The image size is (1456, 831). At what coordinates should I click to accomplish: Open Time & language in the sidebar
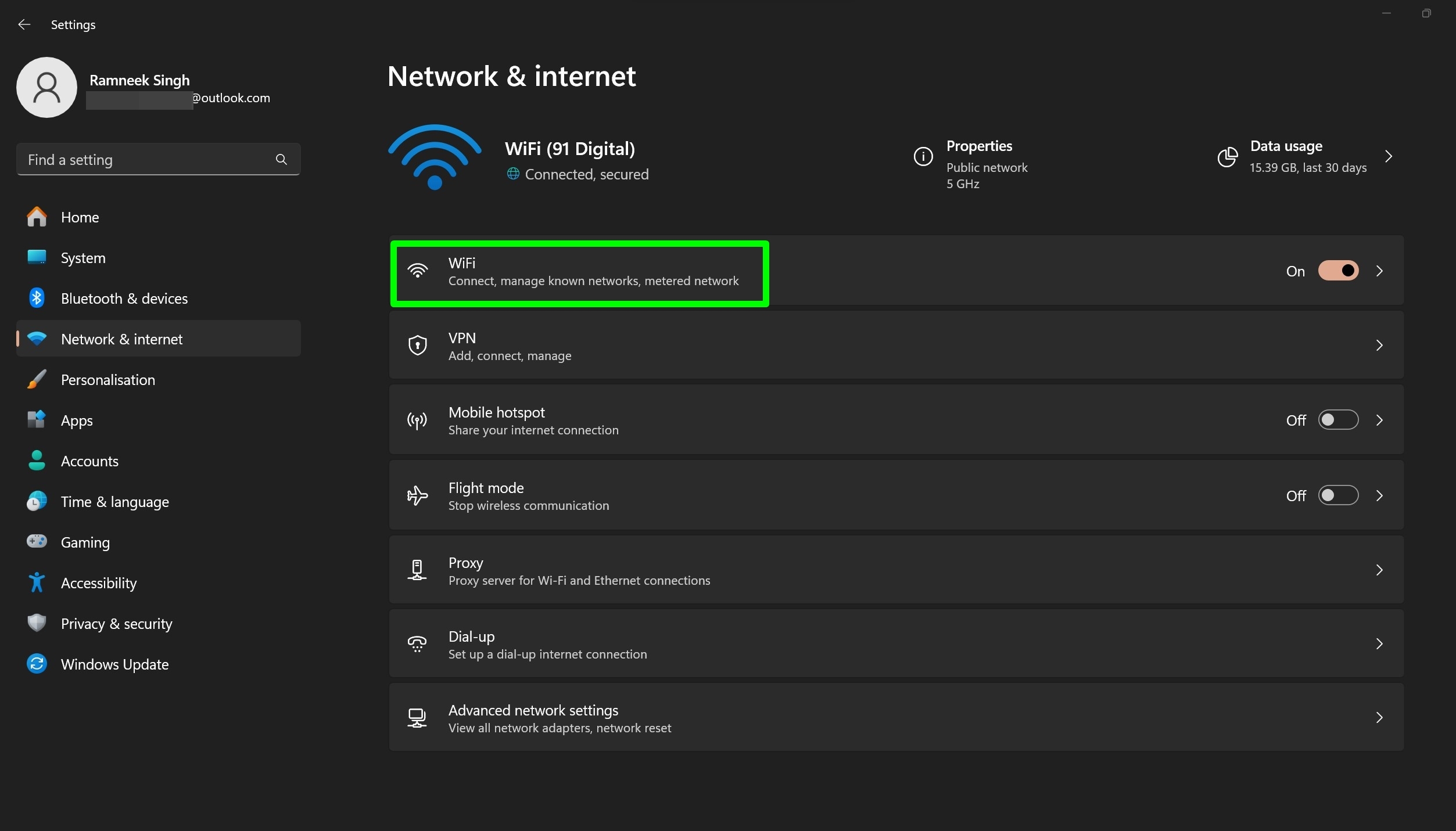[158, 501]
